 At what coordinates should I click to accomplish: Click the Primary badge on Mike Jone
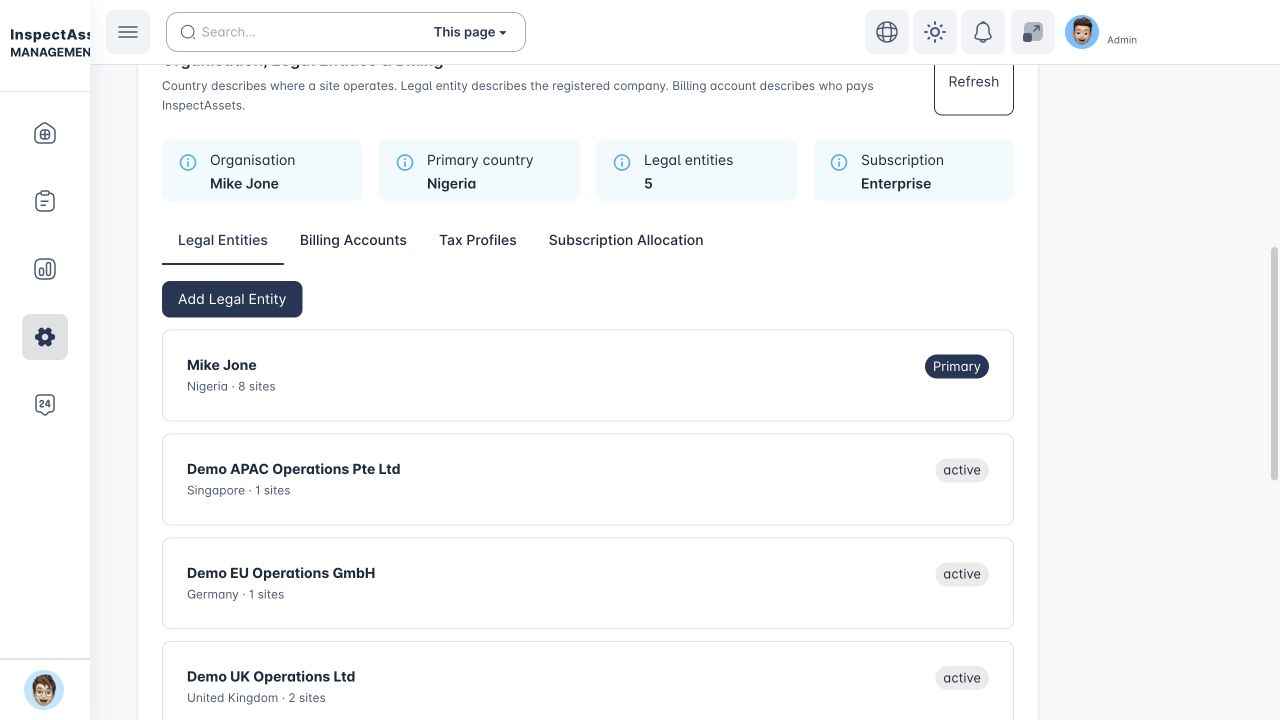coord(957,366)
